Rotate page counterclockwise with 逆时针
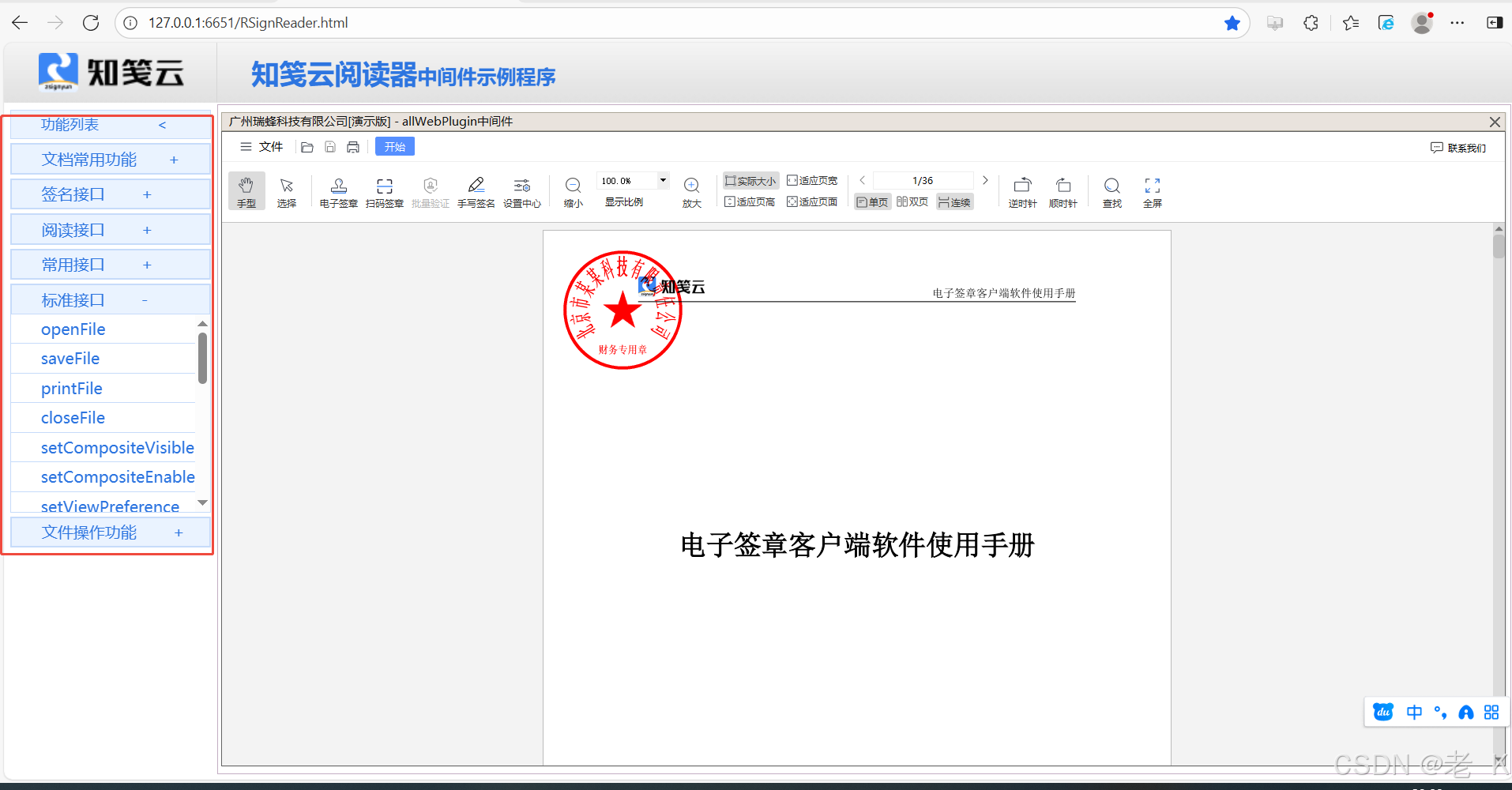 [x=1022, y=191]
